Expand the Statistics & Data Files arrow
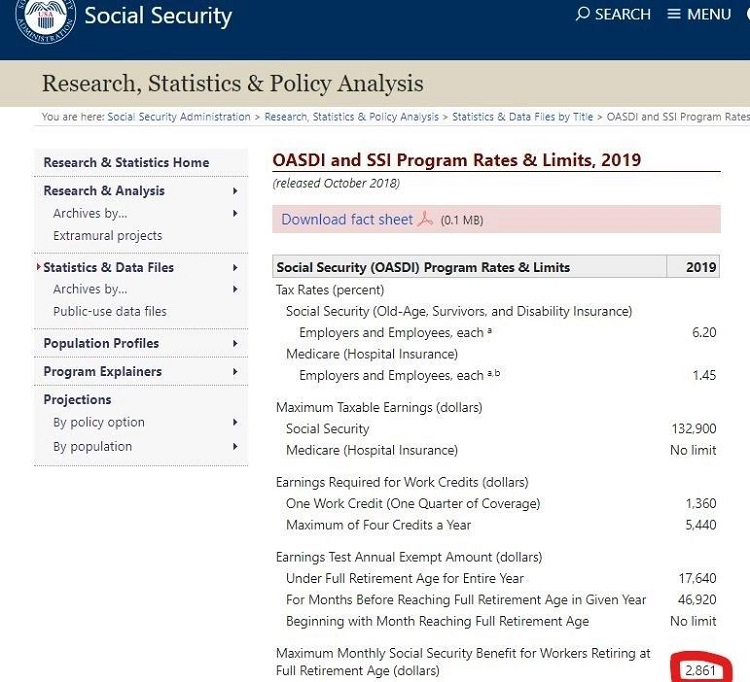750x682 pixels. (235, 267)
